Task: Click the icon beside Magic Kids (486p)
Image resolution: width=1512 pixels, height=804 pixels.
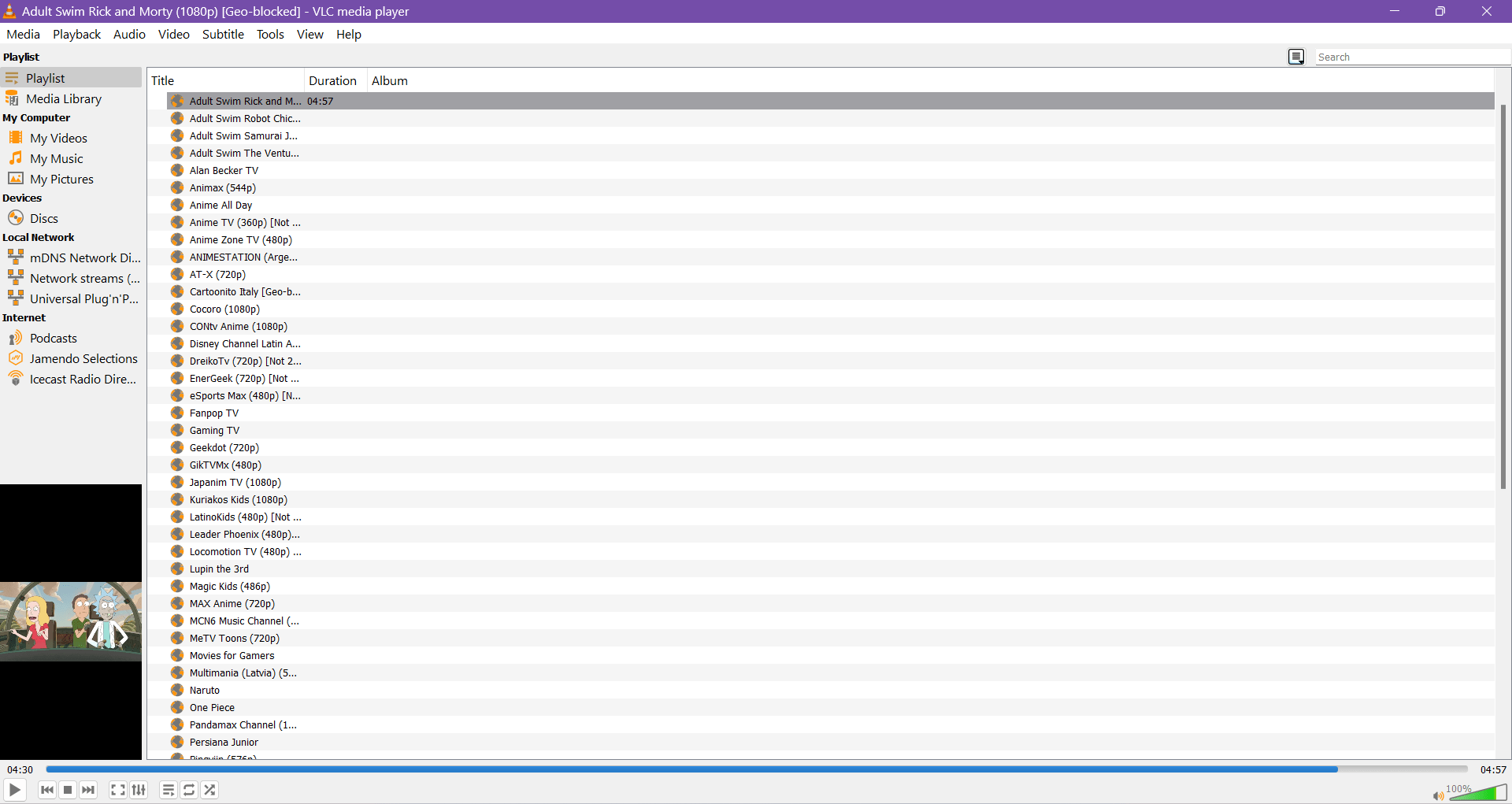Action: pos(177,586)
